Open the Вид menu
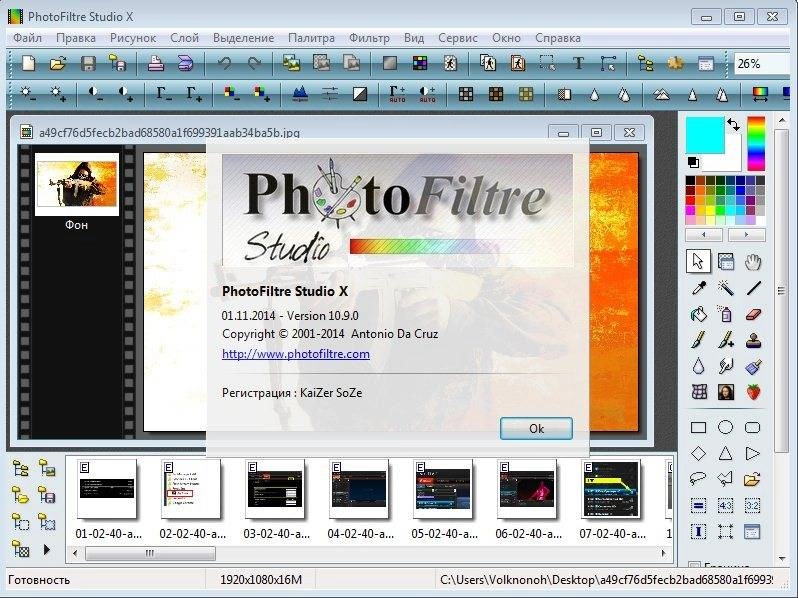The width and height of the screenshot is (798, 598). [414, 38]
